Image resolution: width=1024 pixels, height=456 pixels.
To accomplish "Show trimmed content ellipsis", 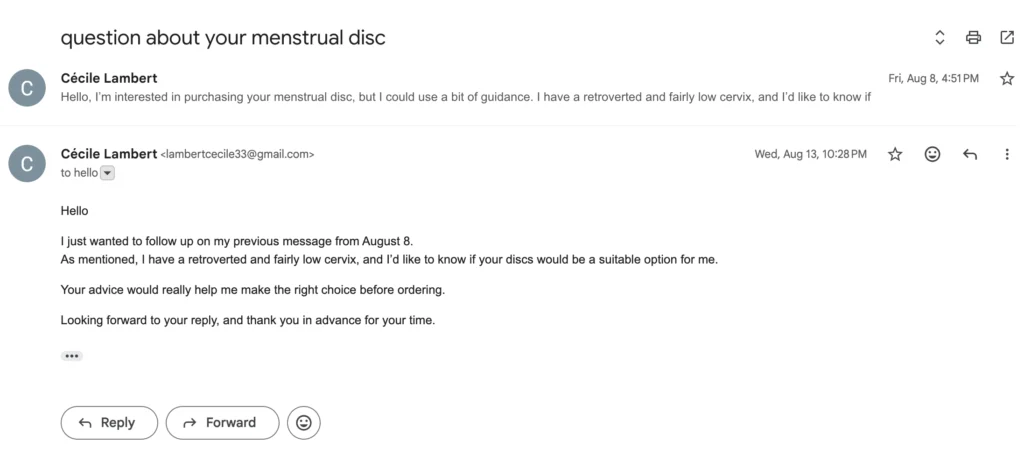I will click(72, 356).
